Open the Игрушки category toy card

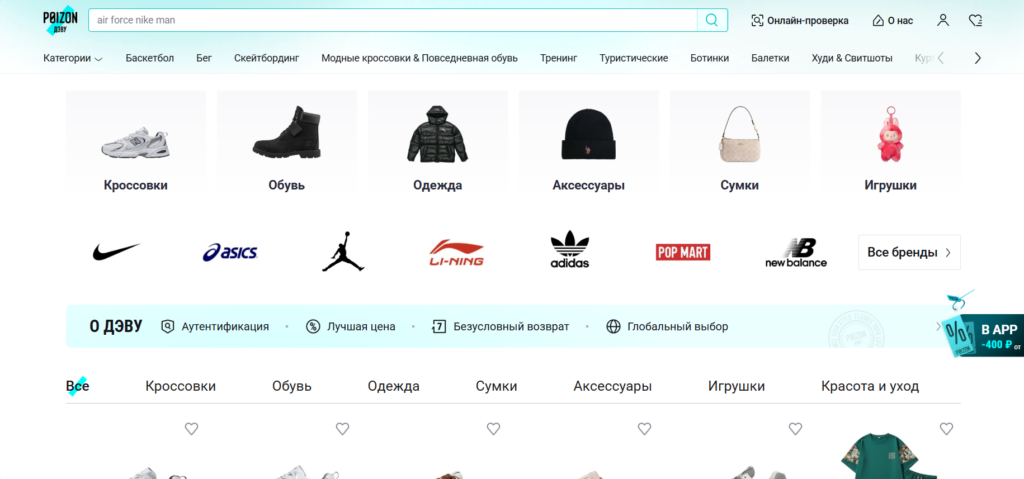click(890, 143)
